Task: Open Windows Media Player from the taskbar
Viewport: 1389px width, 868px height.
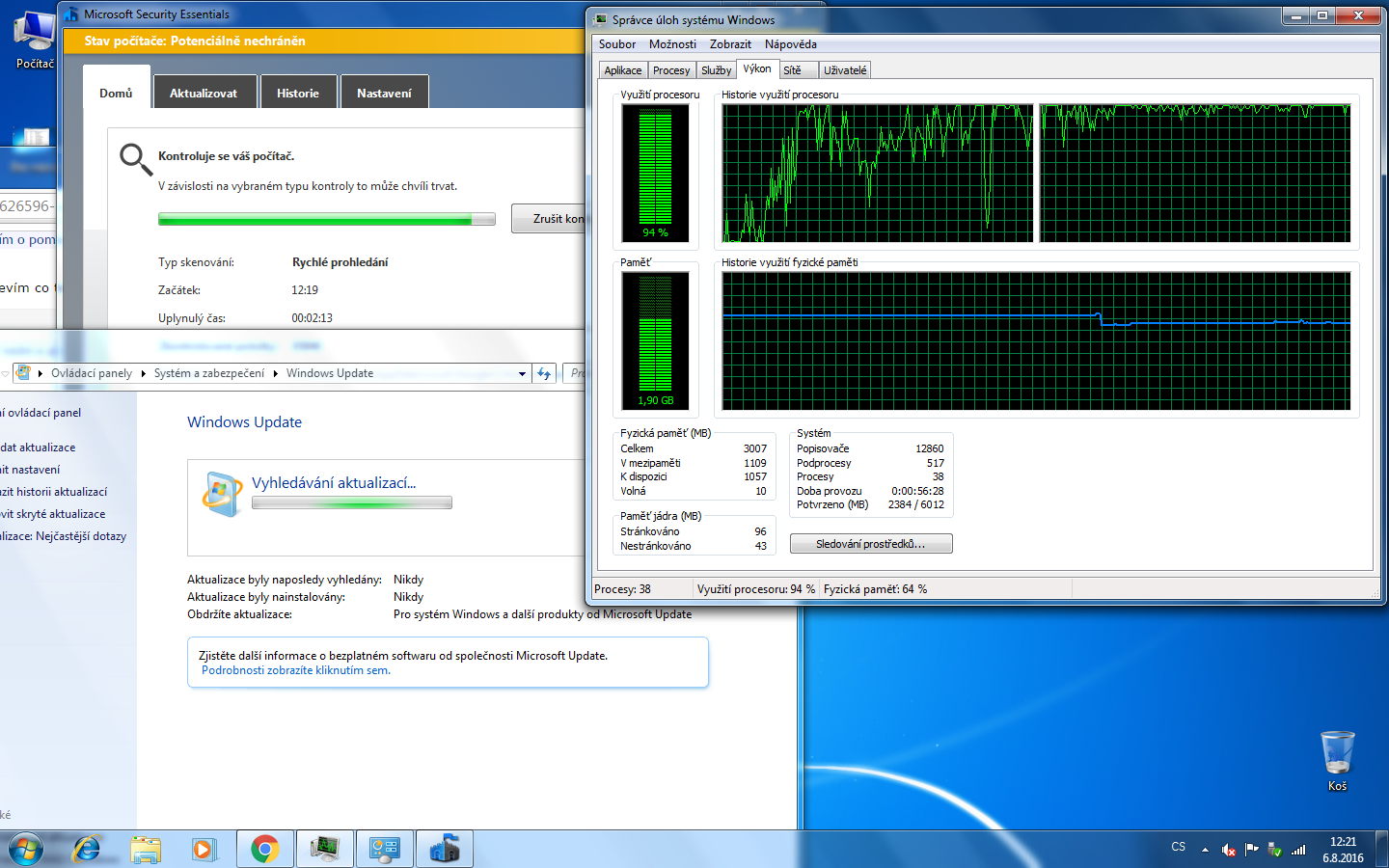Action: [x=203, y=849]
